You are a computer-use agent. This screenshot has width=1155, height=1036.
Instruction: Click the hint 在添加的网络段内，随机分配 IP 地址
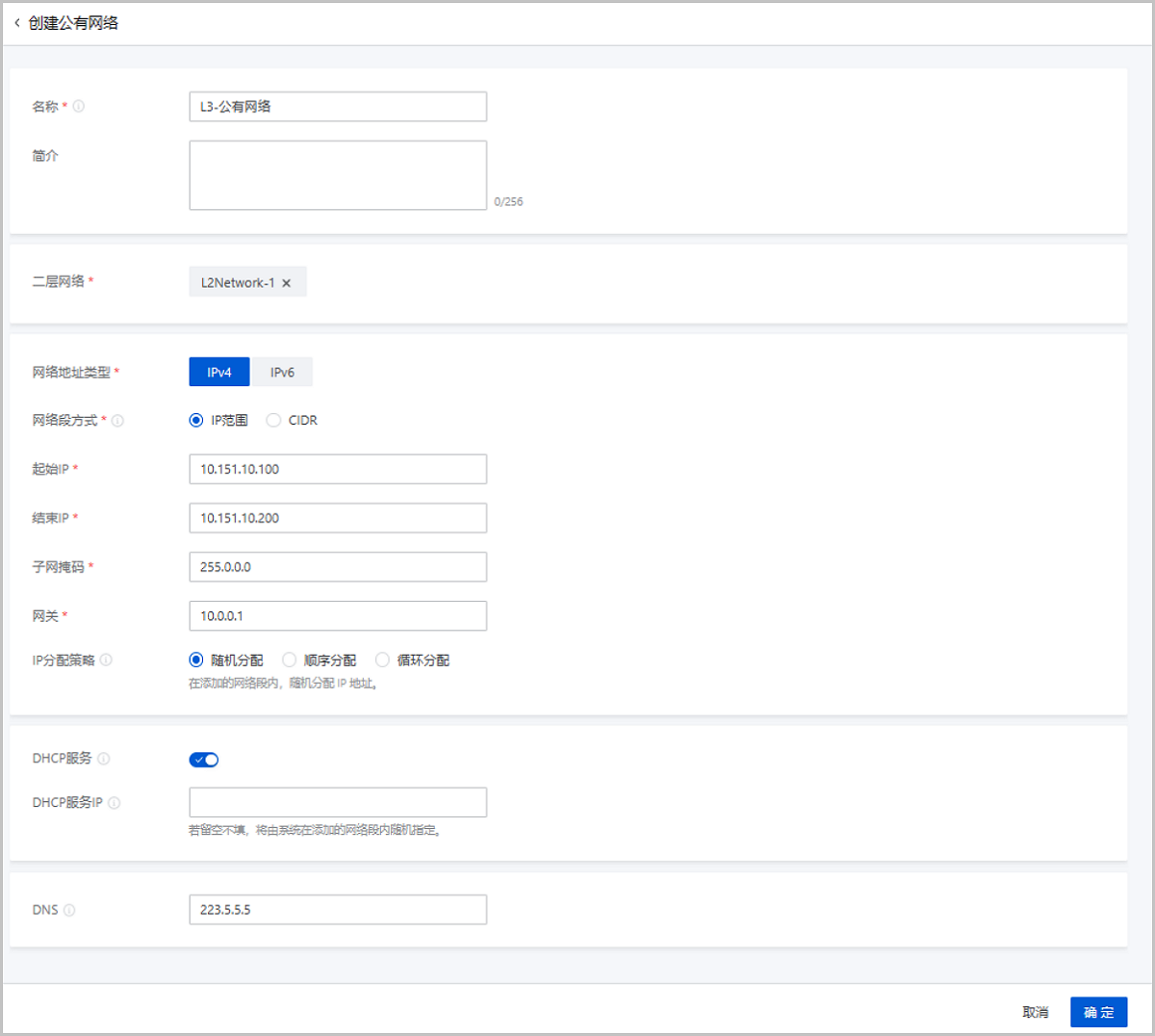[283, 684]
